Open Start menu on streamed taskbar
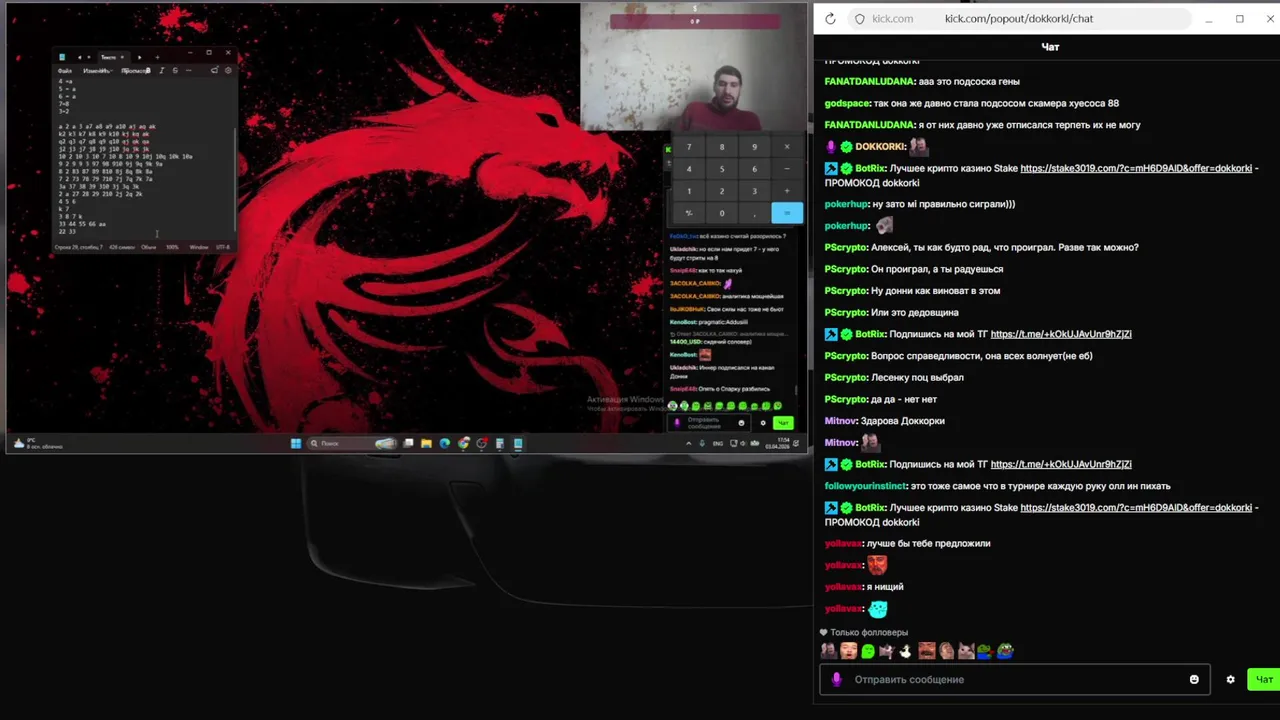This screenshot has width=1280, height=720. 296,444
